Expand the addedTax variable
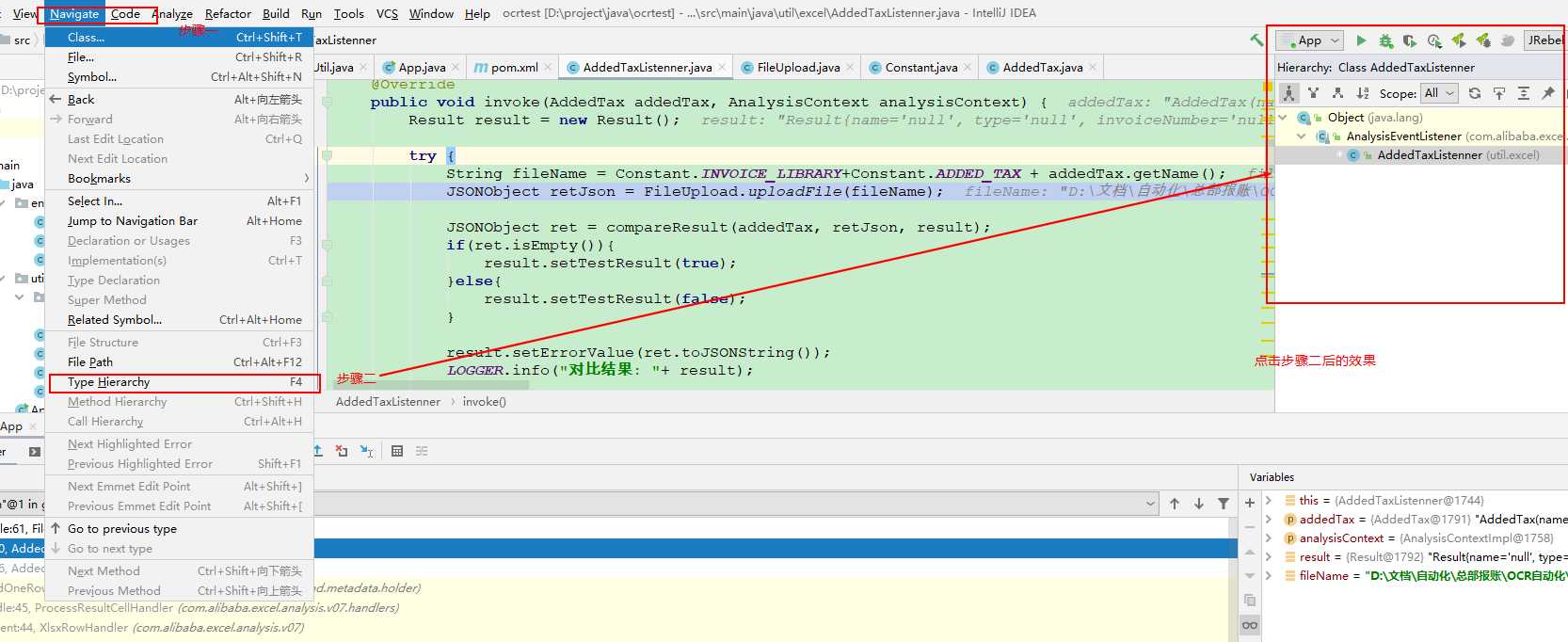The image size is (1568, 642). [x=1269, y=520]
